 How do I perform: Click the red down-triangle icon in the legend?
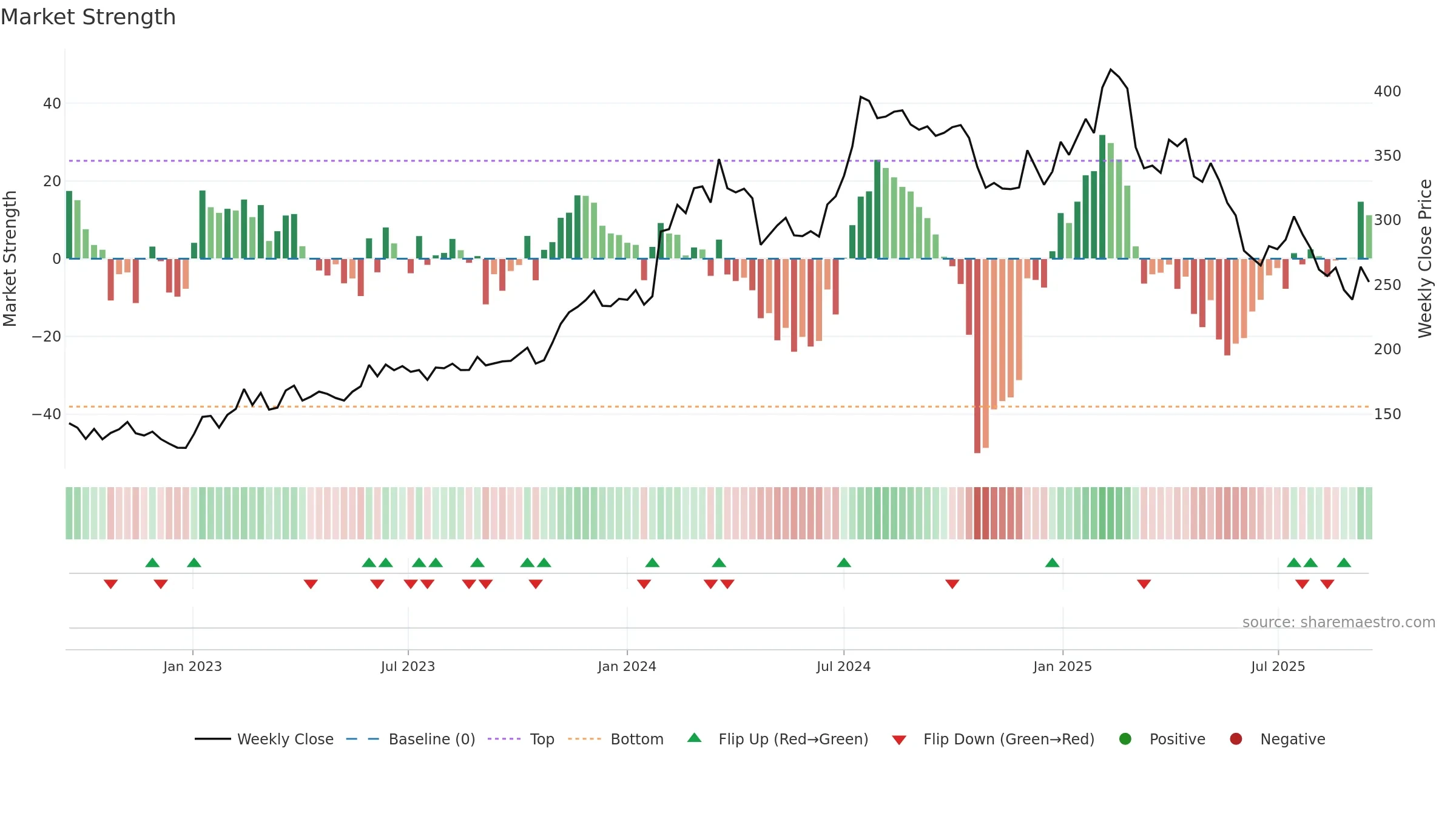[x=899, y=740]
